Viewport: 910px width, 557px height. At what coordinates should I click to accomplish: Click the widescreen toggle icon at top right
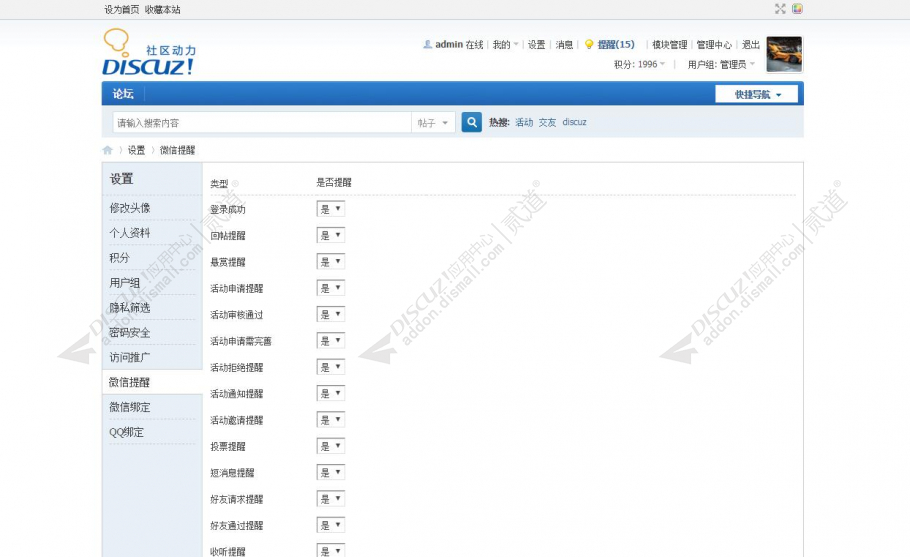[x=780, y=9]
